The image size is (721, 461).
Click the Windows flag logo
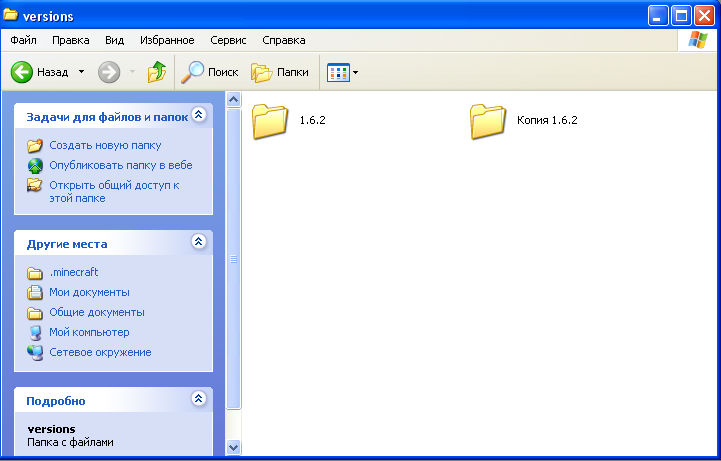[x=698, y=40]
